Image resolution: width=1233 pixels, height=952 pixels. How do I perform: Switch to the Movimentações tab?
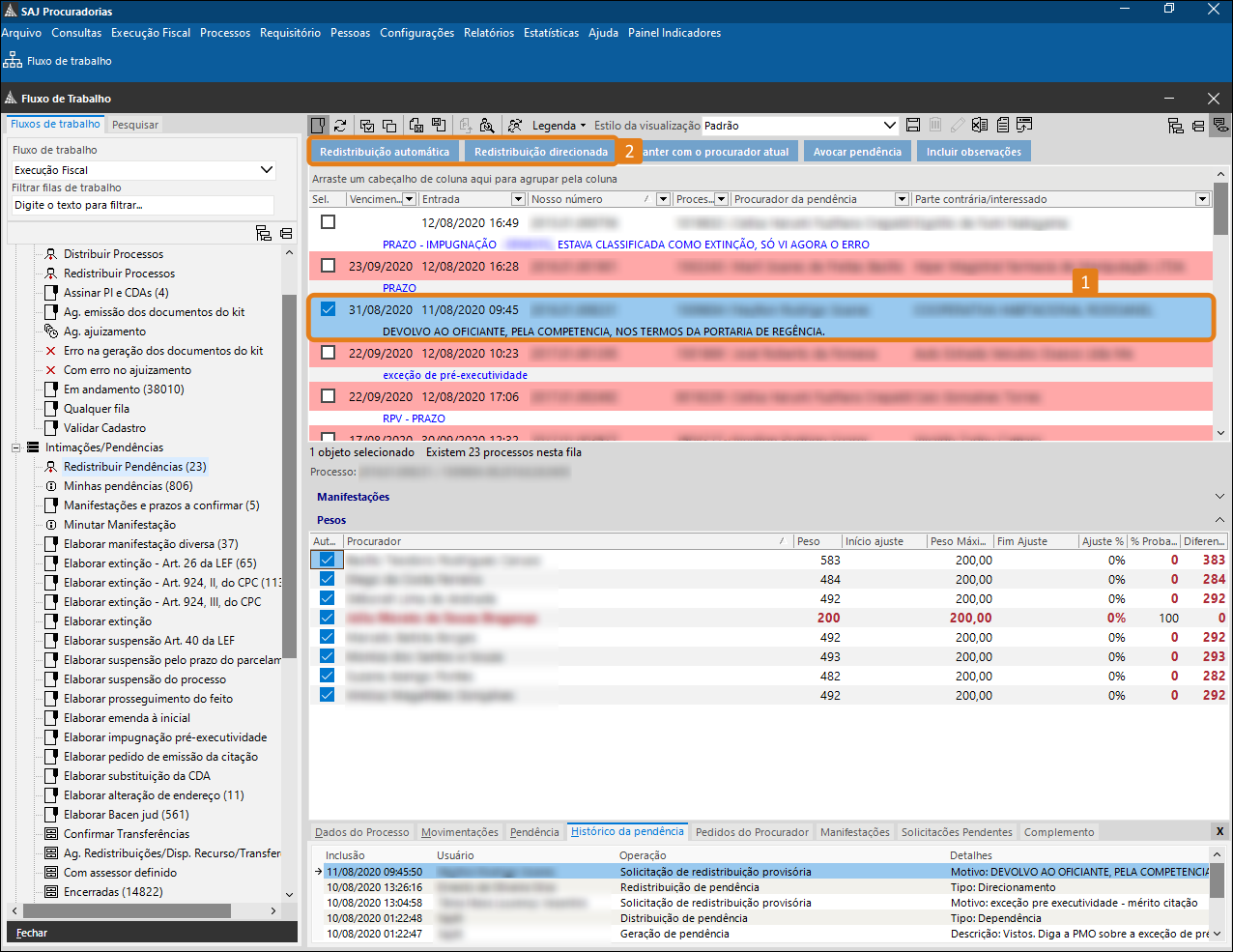pyautogui.click(x=460, y=832)
